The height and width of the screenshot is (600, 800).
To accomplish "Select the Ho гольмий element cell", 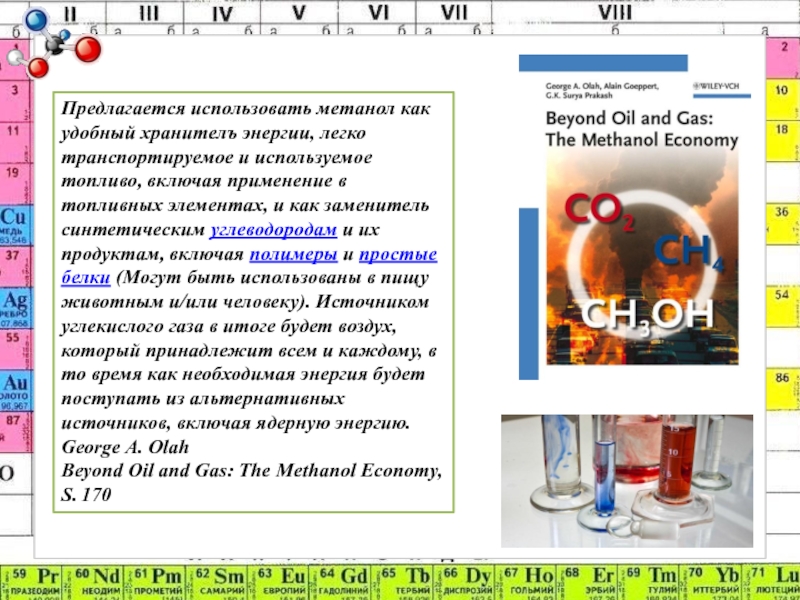I will pos(525,582).
